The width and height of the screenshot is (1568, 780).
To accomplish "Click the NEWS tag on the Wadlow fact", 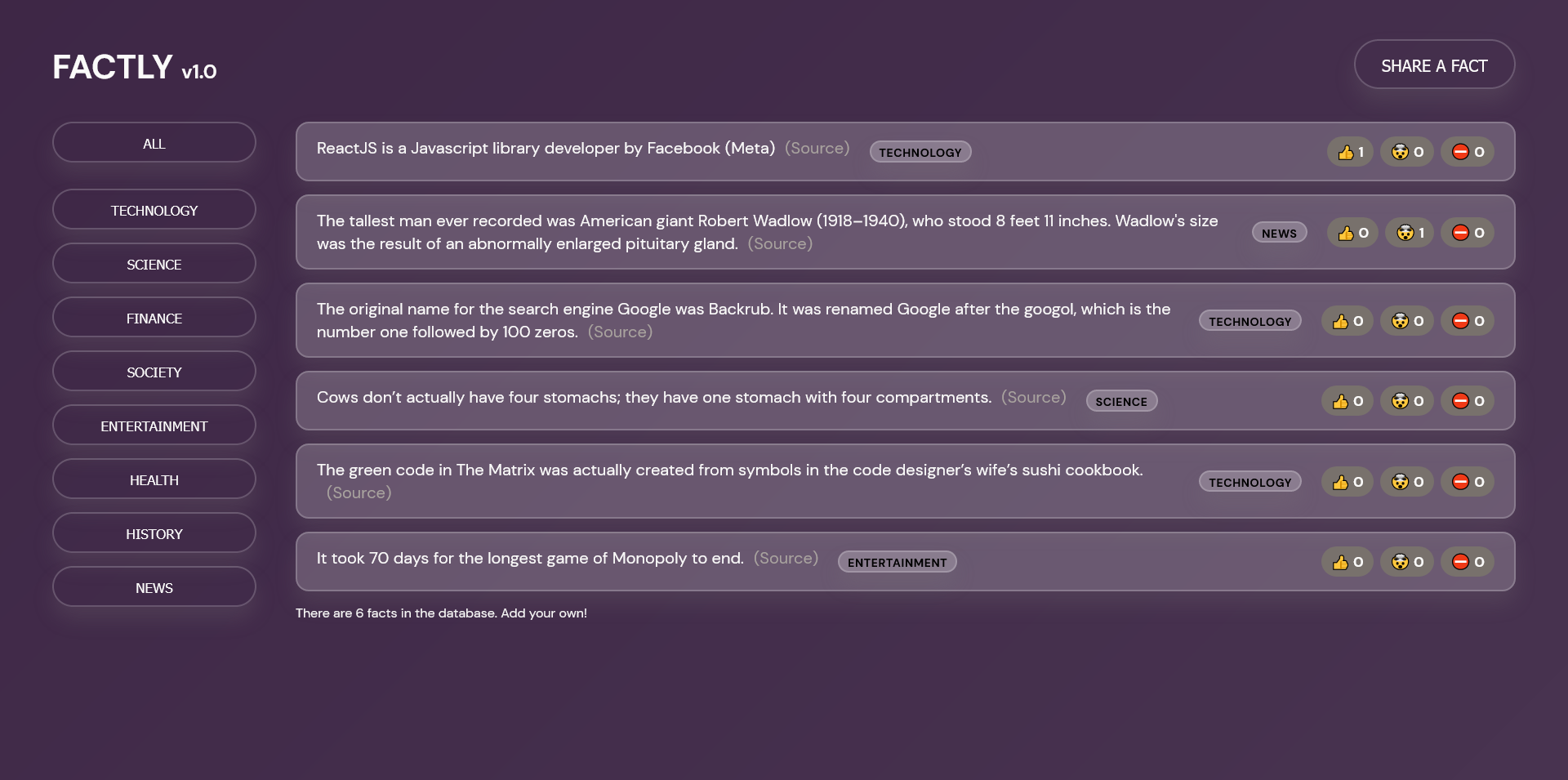I will coord(1279,232).
